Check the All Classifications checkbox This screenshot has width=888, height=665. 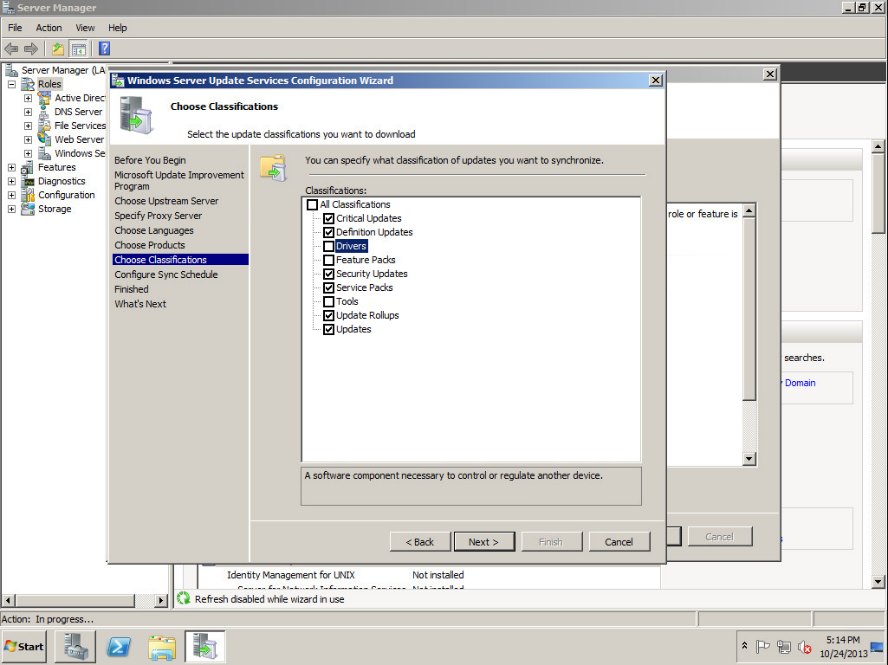312,204
